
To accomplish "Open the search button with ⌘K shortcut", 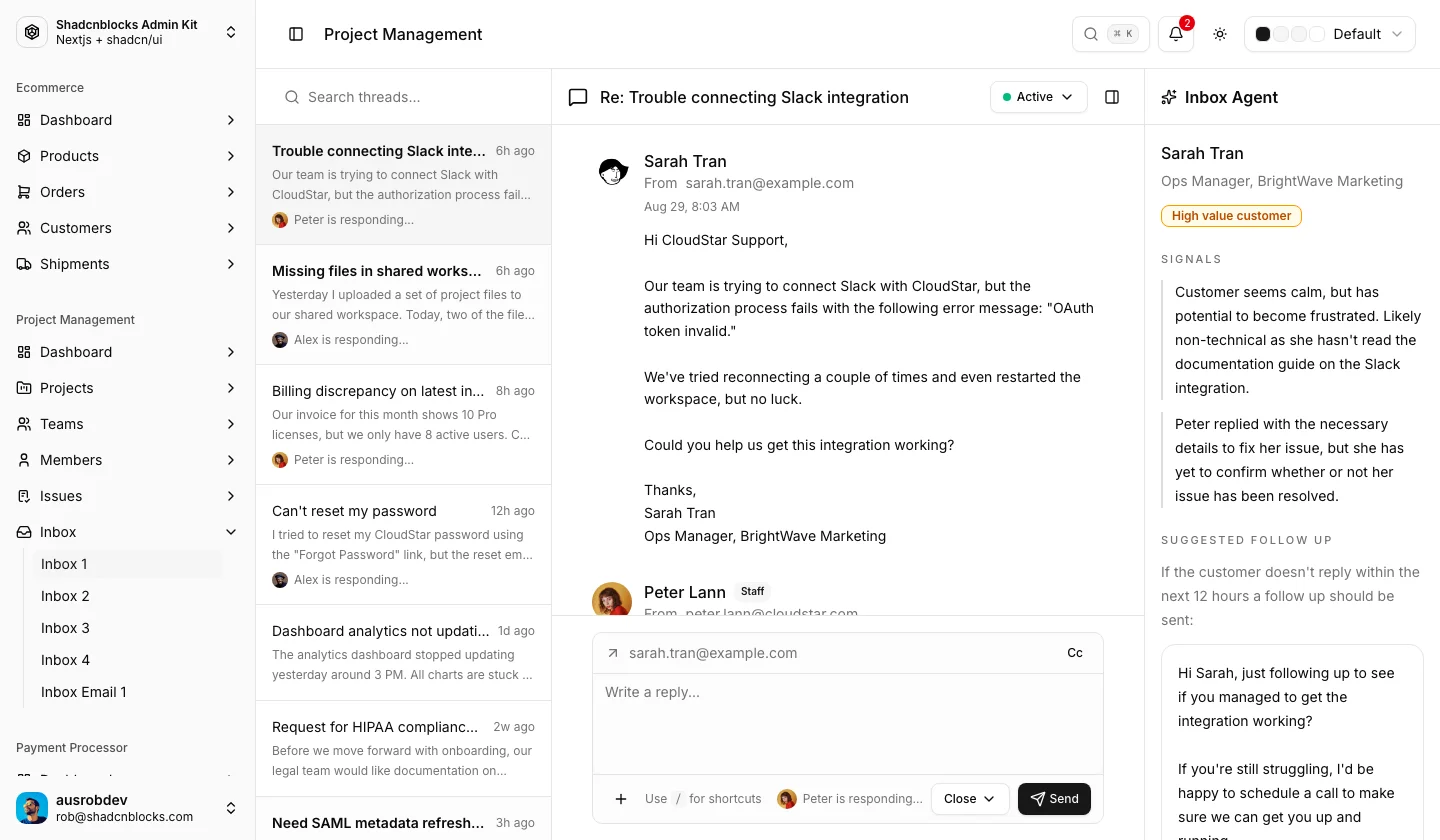I will click(1110, 34).
